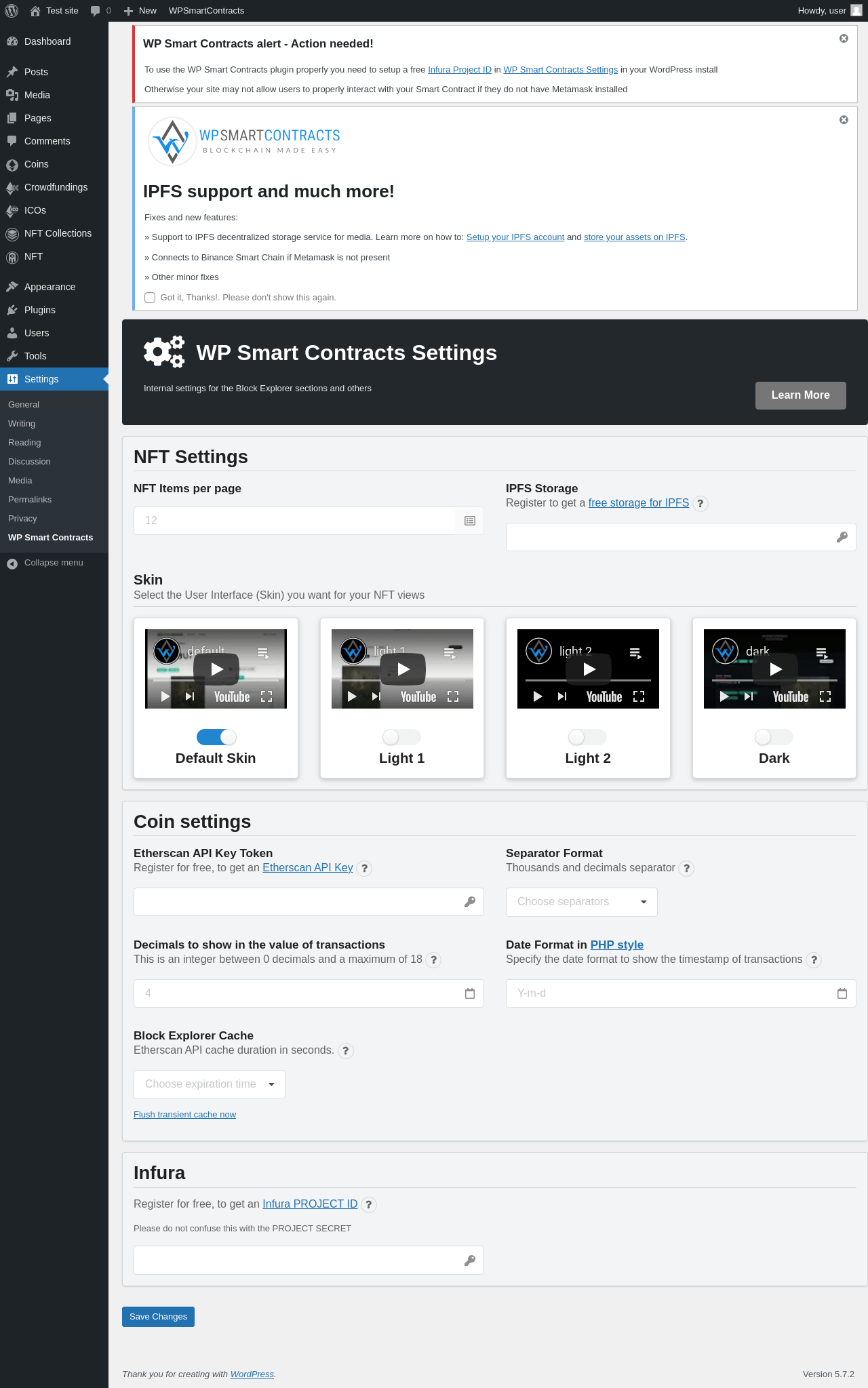Focus the NFT Items per page field

309,521
